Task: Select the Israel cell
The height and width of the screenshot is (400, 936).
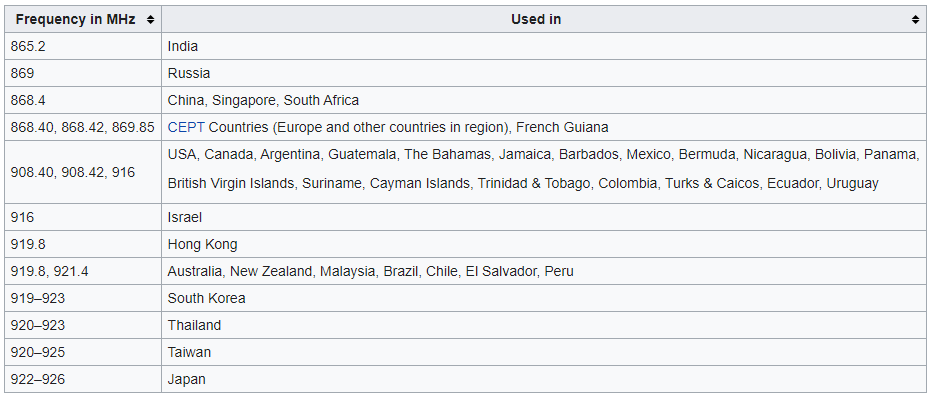Action: pyautogui.click(x=544, y=217)
